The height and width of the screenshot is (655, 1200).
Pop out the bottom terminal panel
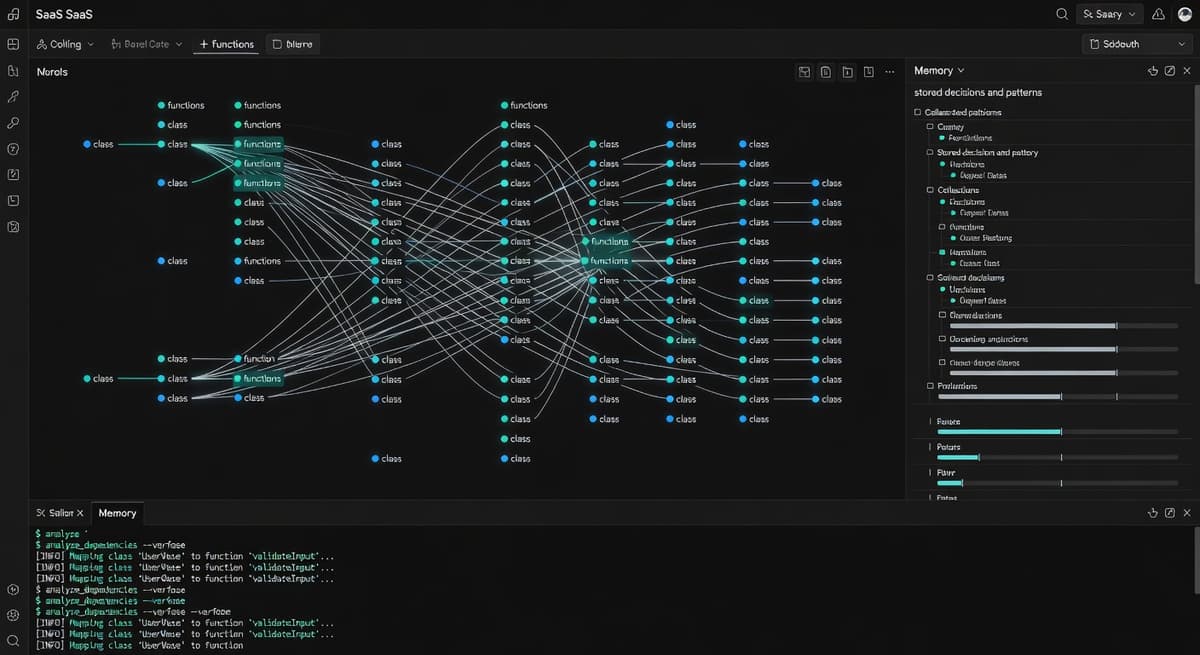(x=1170, y=512)
